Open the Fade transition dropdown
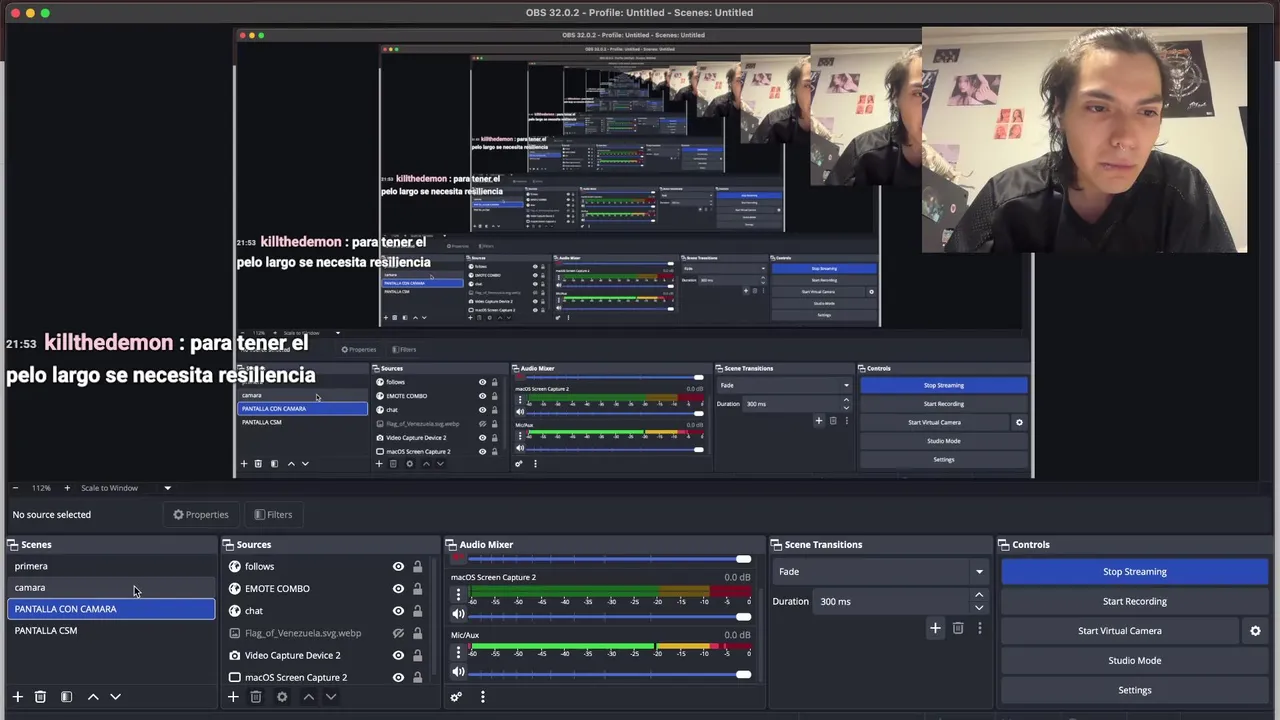Viewport: 1280px width, 720px height. tap(881, 572)
